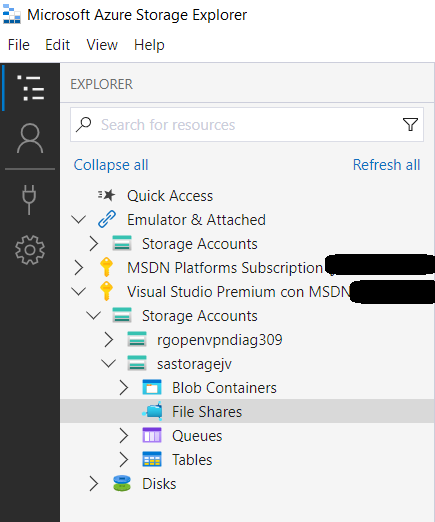Click the Collapse all link
Screen dimensions: 435x522
coord(111,165)
